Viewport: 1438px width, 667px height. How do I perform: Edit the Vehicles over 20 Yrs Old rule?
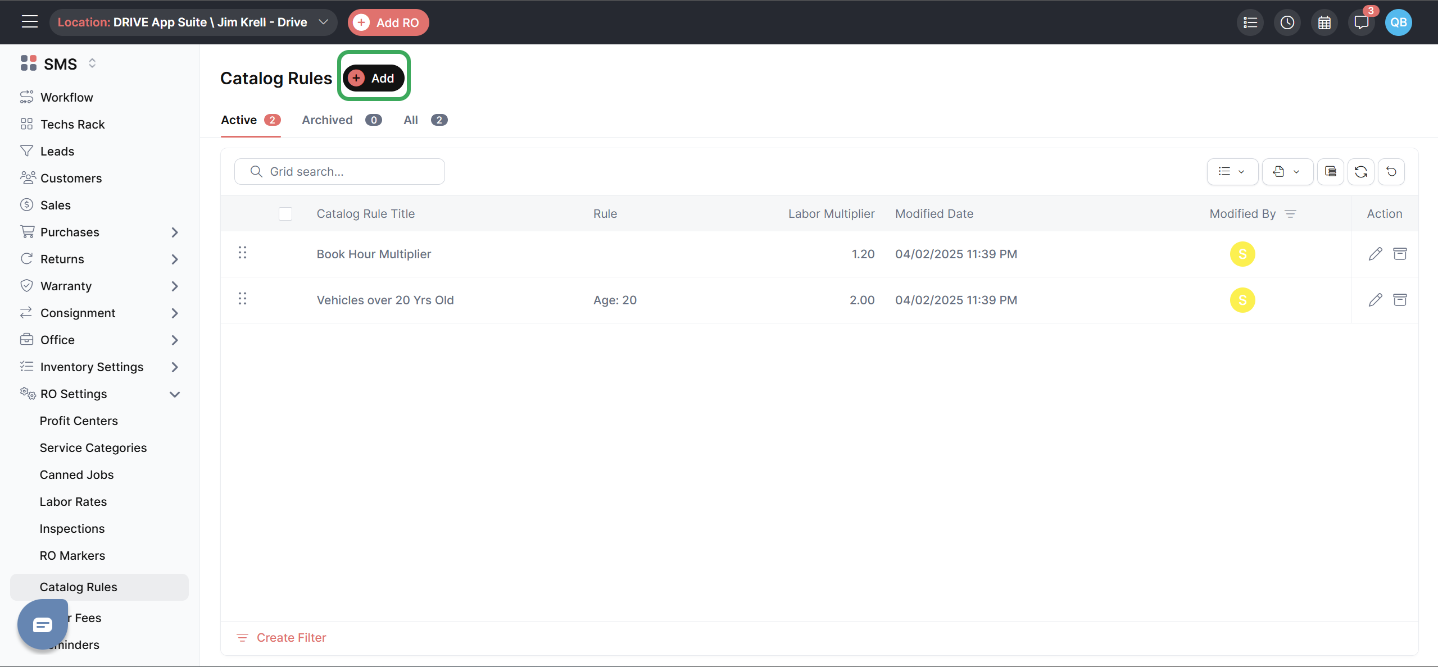[x=1375, y=300]
